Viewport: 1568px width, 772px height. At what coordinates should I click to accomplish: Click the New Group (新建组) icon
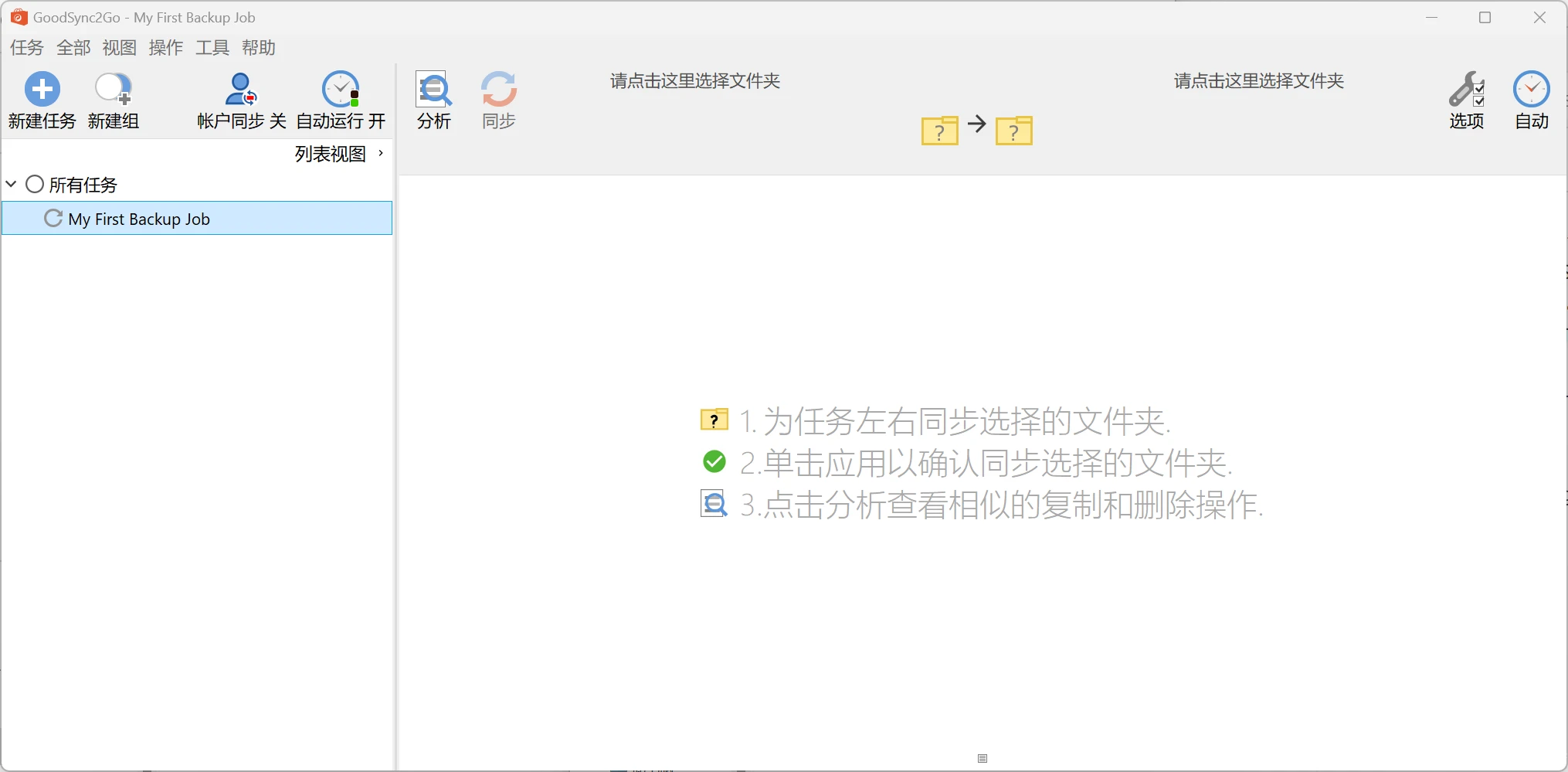point(113,89)
